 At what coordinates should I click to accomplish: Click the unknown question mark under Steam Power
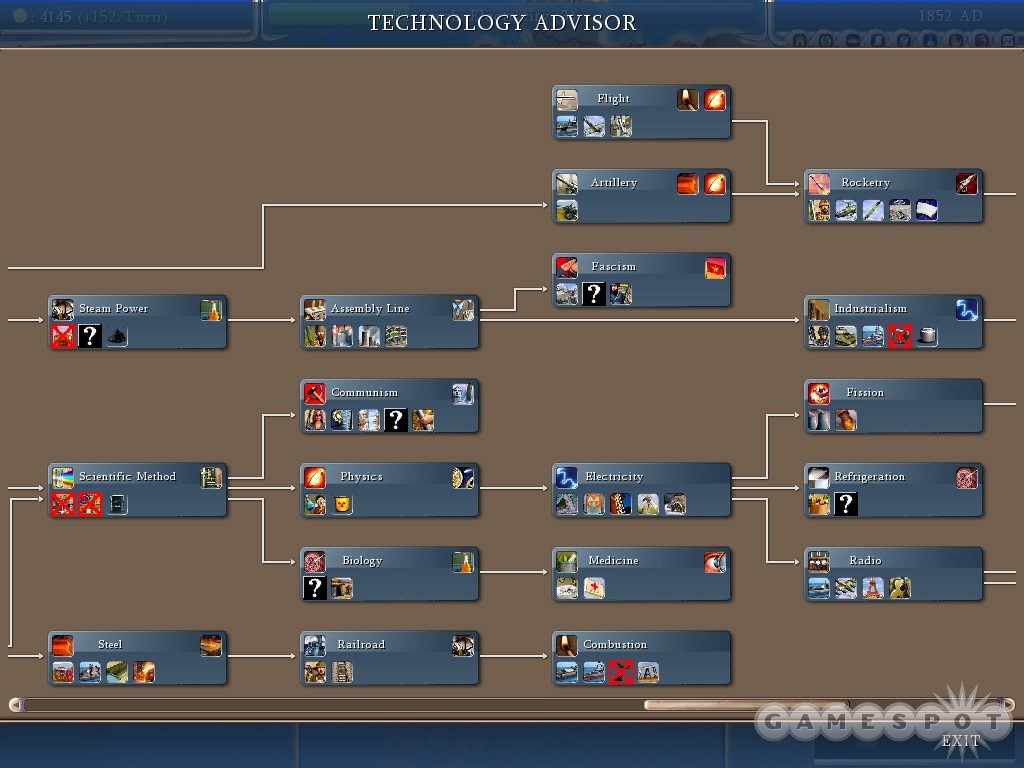(x=90, y=336)
